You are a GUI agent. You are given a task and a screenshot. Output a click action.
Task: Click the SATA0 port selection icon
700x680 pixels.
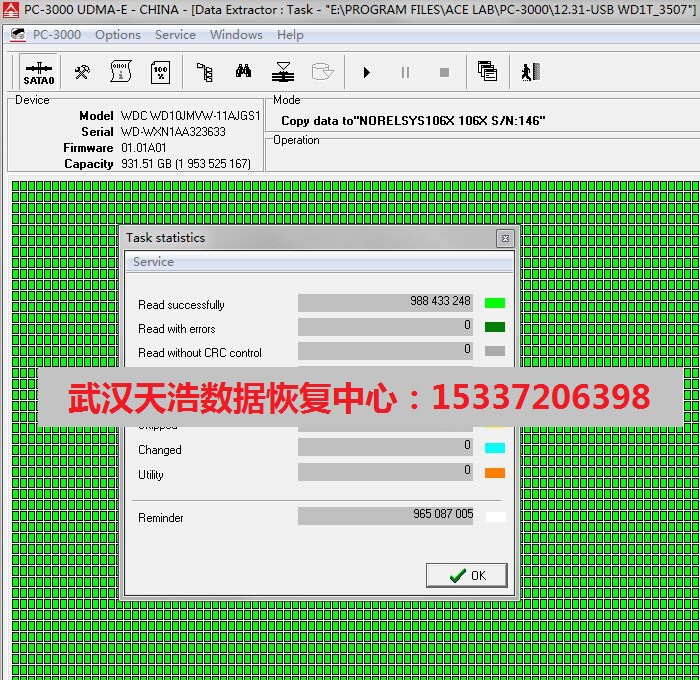[39, 72]
